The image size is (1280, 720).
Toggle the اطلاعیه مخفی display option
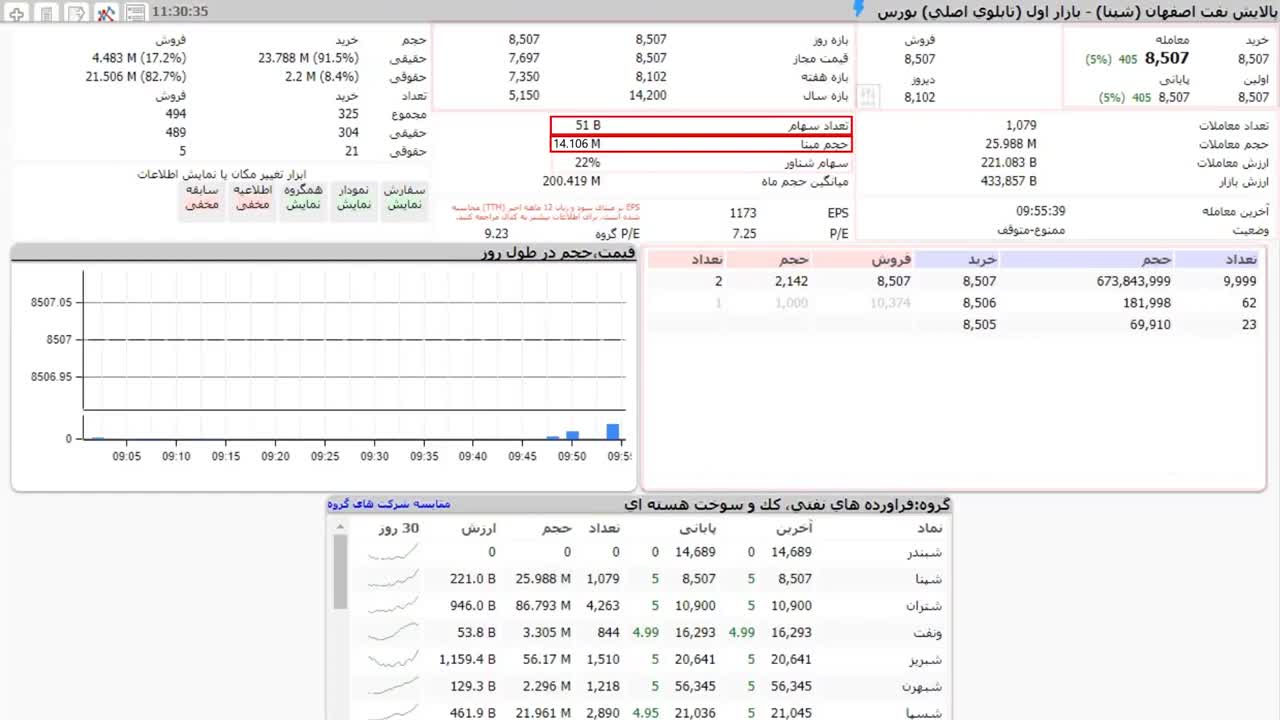click(x=252, y=197)
